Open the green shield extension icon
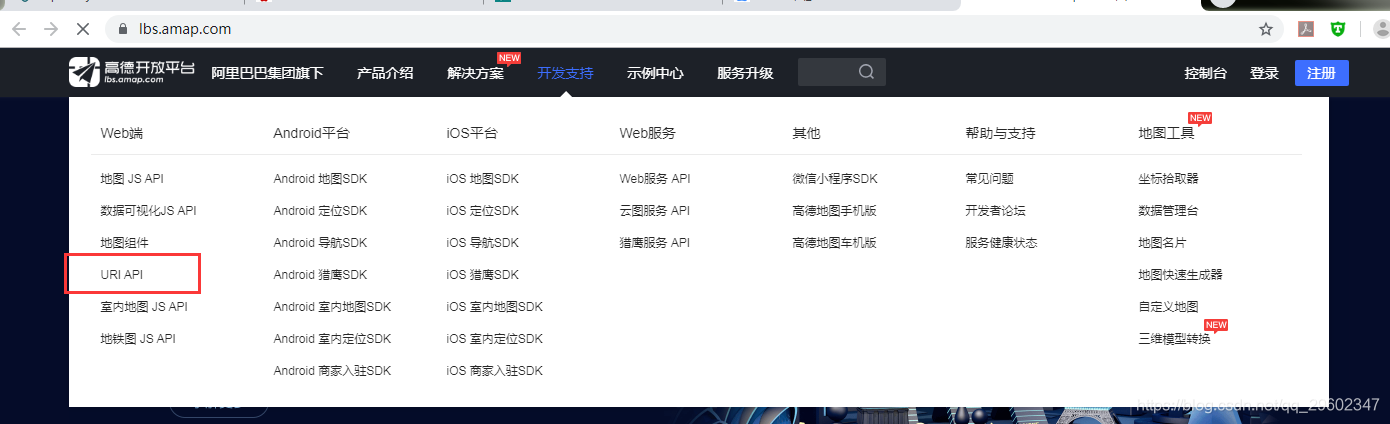Viewport: 1390px width, 424px height. coord(1337,29)
